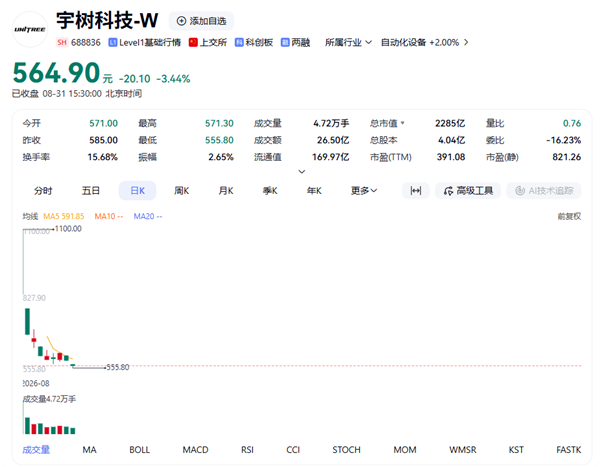Click the 最低 value 555.80
The image size is (600, 467).
pyautogui.click(x=219, y=140)
